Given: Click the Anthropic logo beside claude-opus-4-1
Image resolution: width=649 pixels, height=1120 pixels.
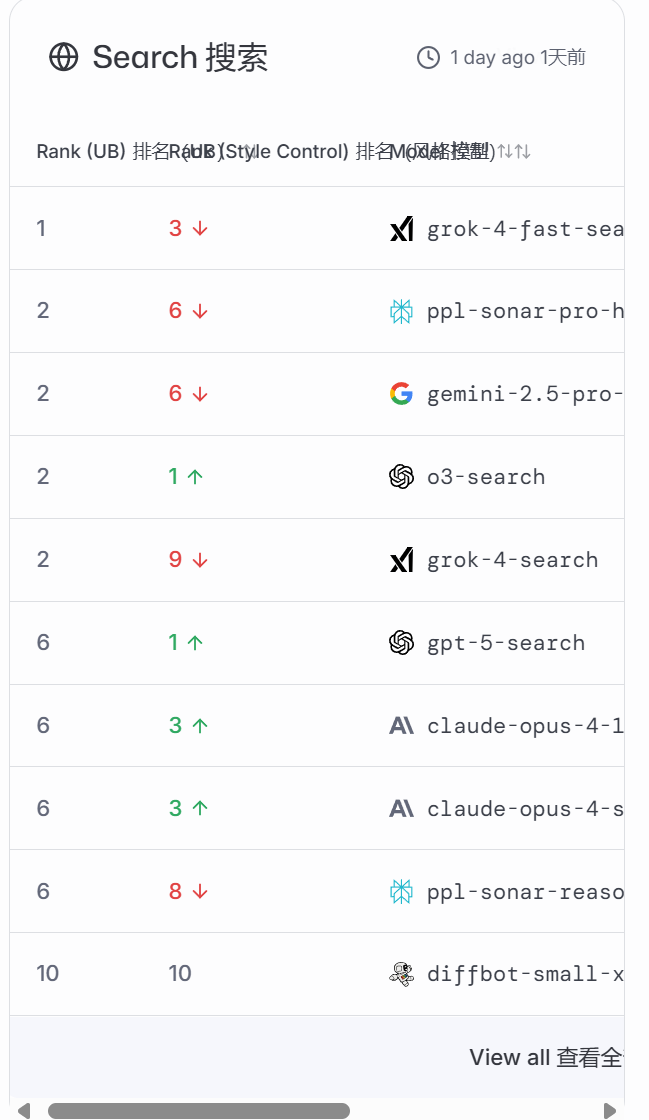Looking at the screenshot, I should [x=401, y=726].
